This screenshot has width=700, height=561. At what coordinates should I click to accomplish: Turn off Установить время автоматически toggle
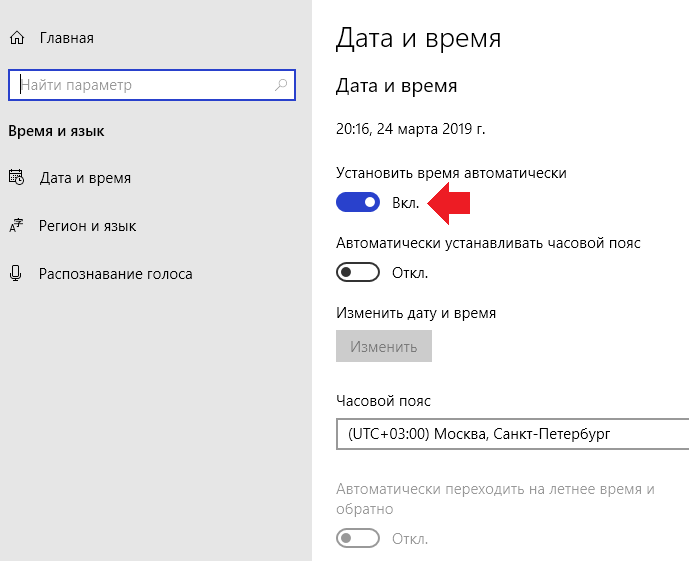pyautogui.click(x=358, y=203)
